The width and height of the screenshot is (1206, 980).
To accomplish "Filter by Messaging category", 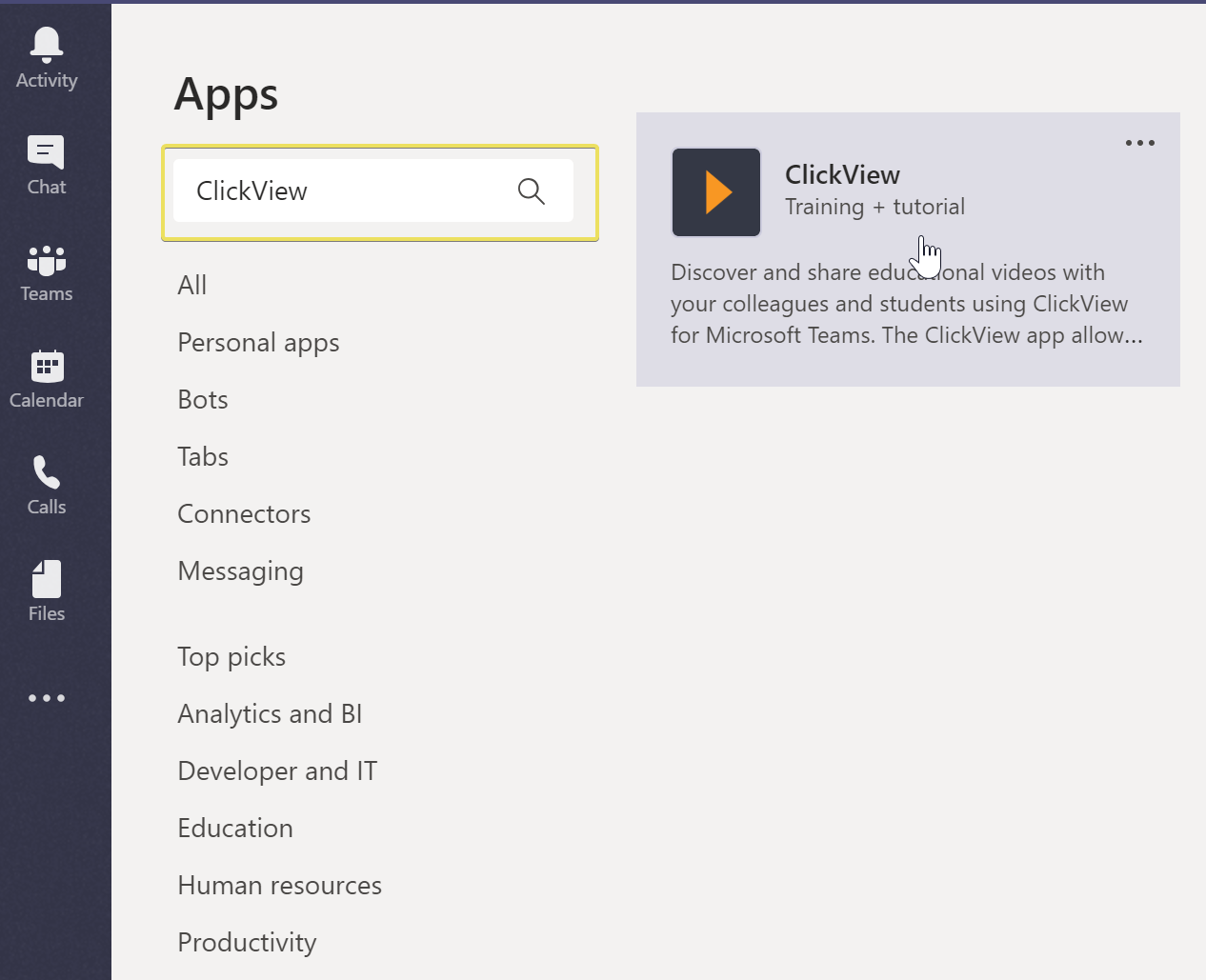I will [x=240, y=571].
